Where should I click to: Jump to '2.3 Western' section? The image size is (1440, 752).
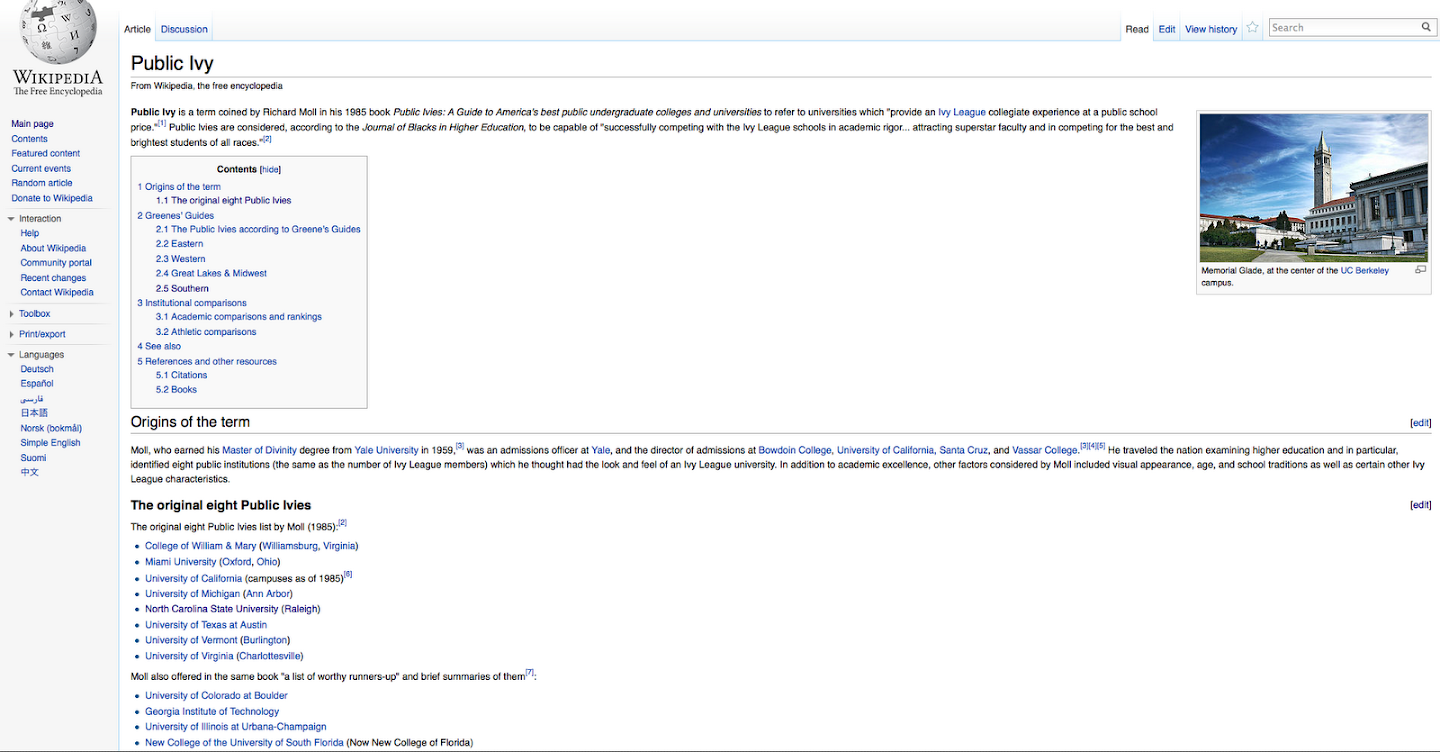coord(180,259)
